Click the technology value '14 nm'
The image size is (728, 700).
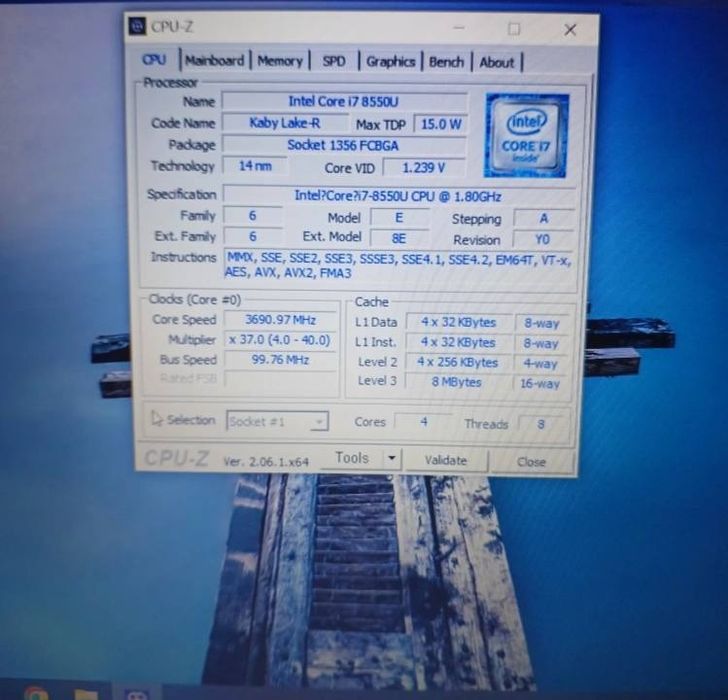tap(254, 166)
